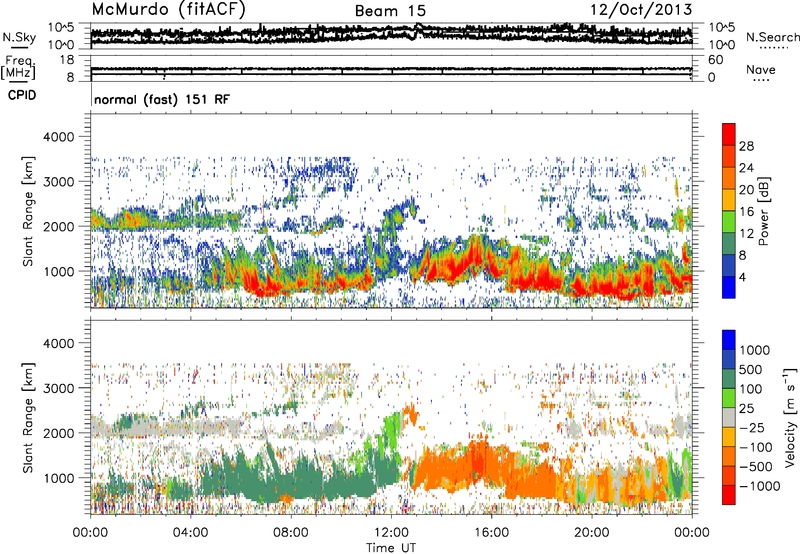Select the dark green 100–500 velocity swatch
This screenshot has height=554, width=800.
(729, 379)
